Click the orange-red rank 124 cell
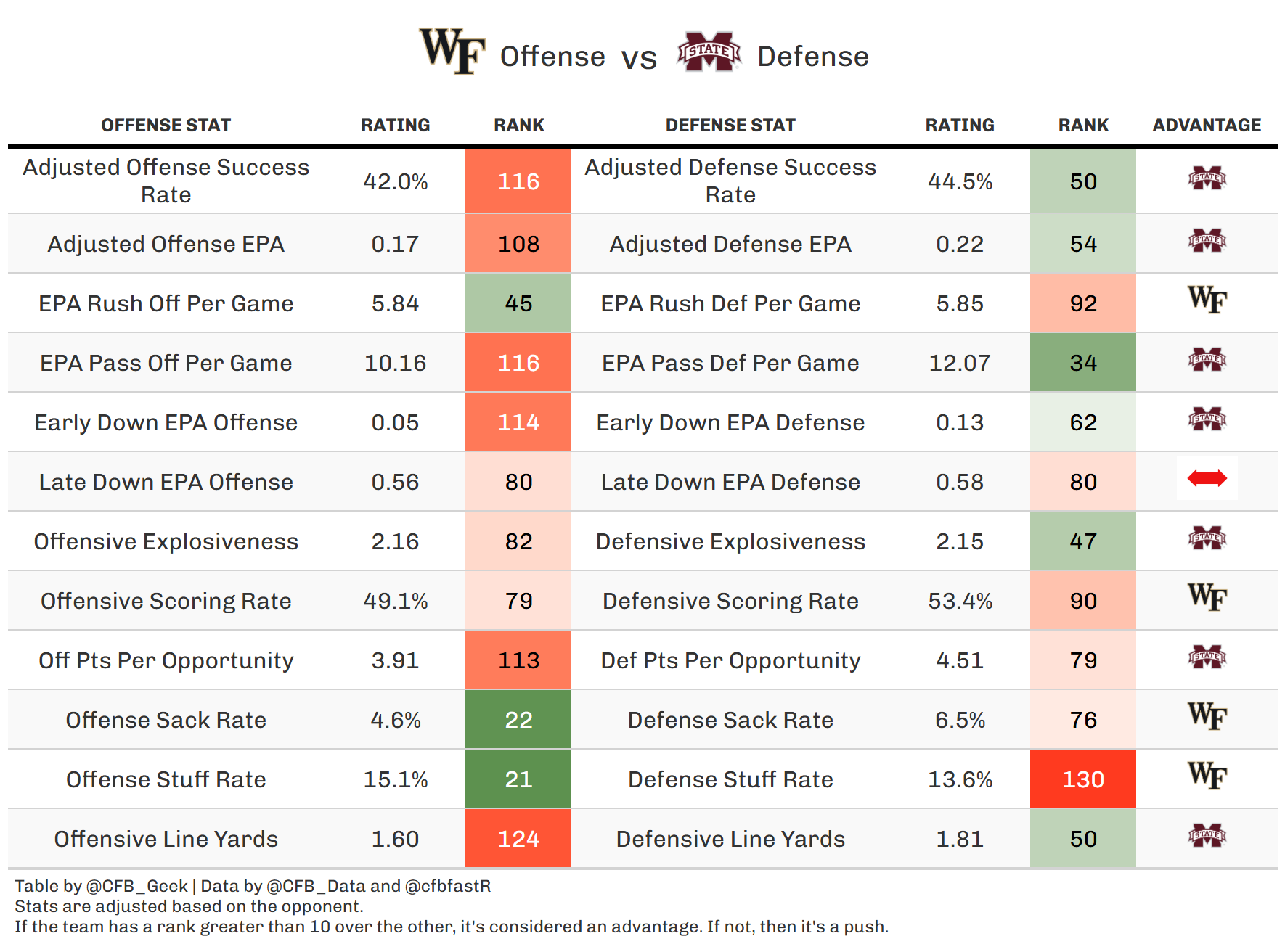Image resolution: width=1285 pixels, height=952 pixels. tap(518, 839)
